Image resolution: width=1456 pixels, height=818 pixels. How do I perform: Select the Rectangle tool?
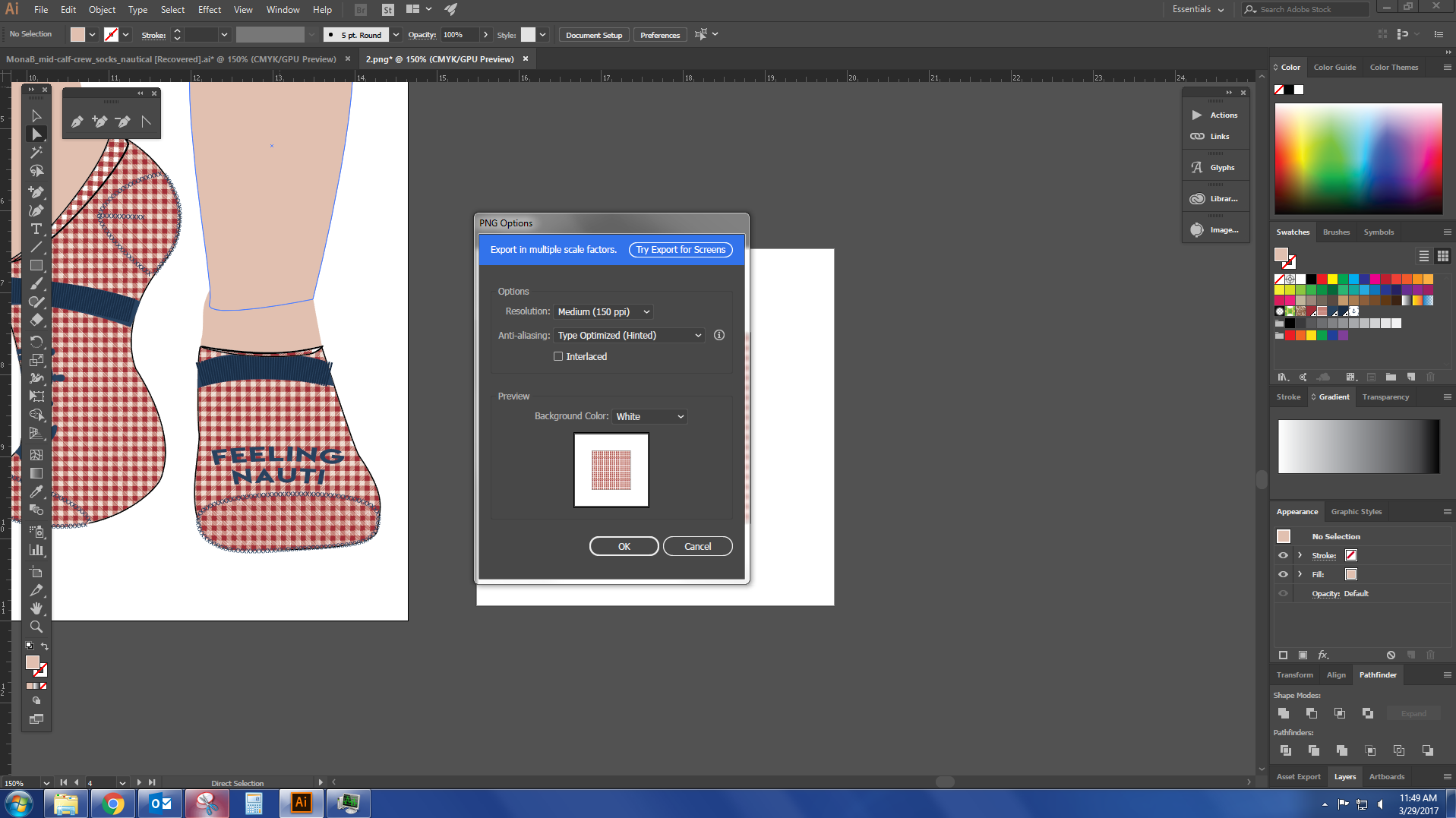click(36, 265)
